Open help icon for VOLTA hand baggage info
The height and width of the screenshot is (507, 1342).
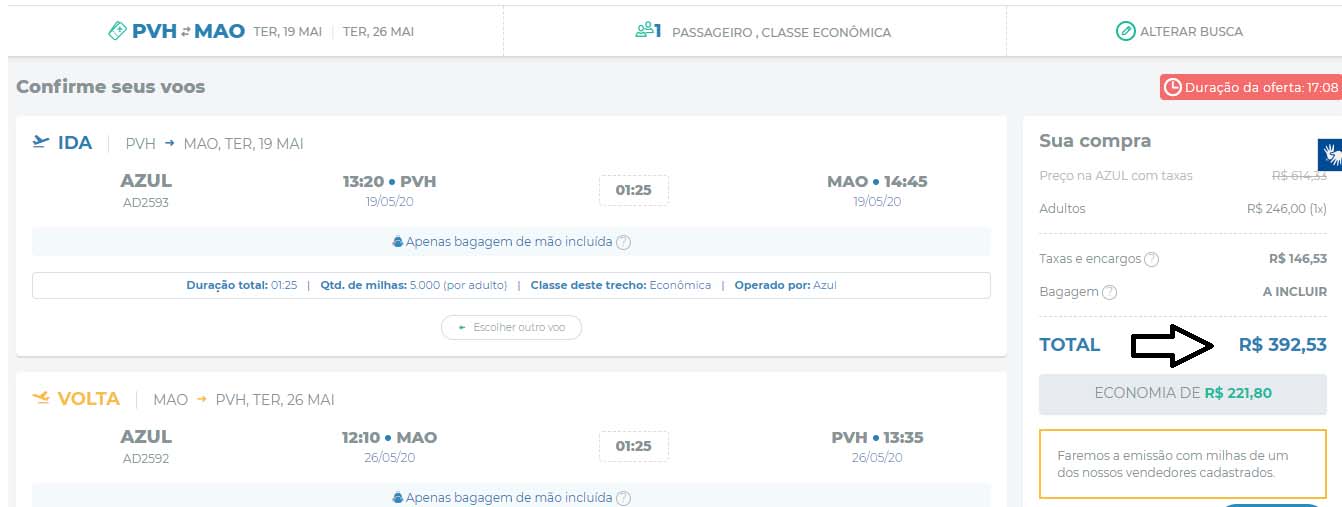[x=623, y=498]
